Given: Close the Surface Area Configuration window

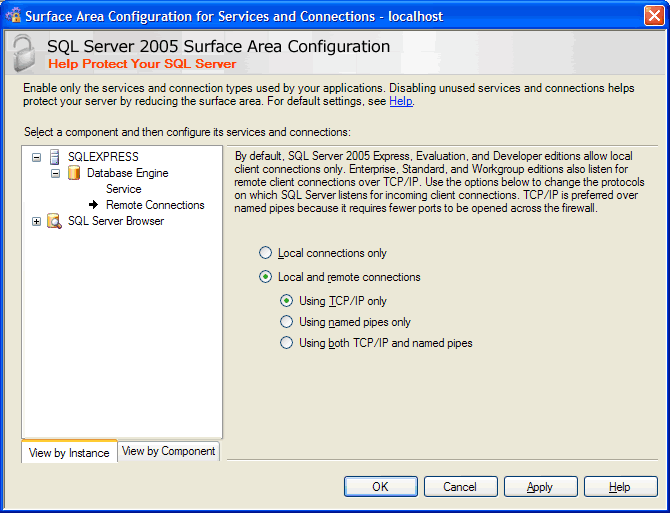Looking at the screenshot, I should [x=652, y=16].
